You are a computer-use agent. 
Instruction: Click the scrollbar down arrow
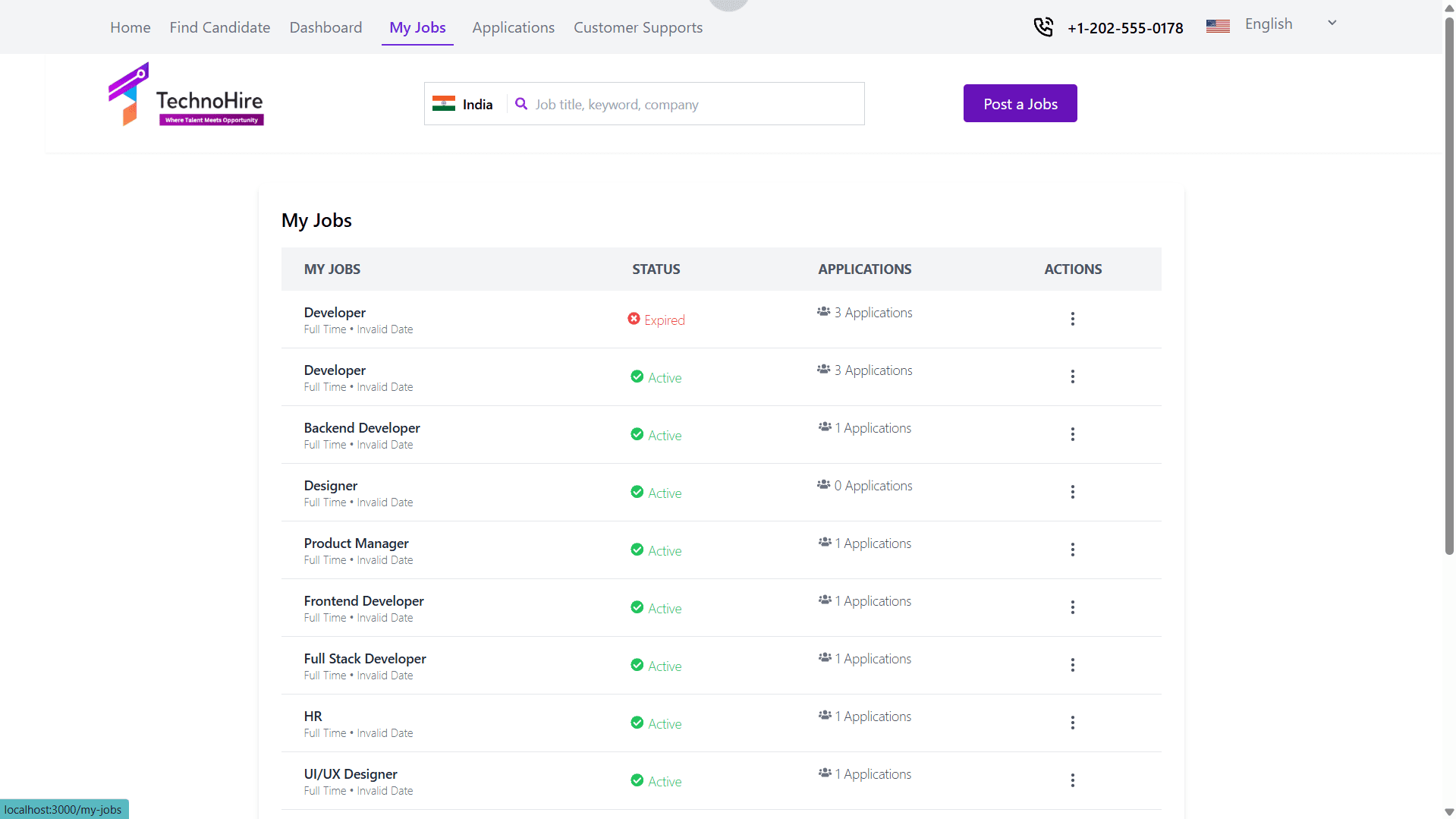[x=1449, y=812]
